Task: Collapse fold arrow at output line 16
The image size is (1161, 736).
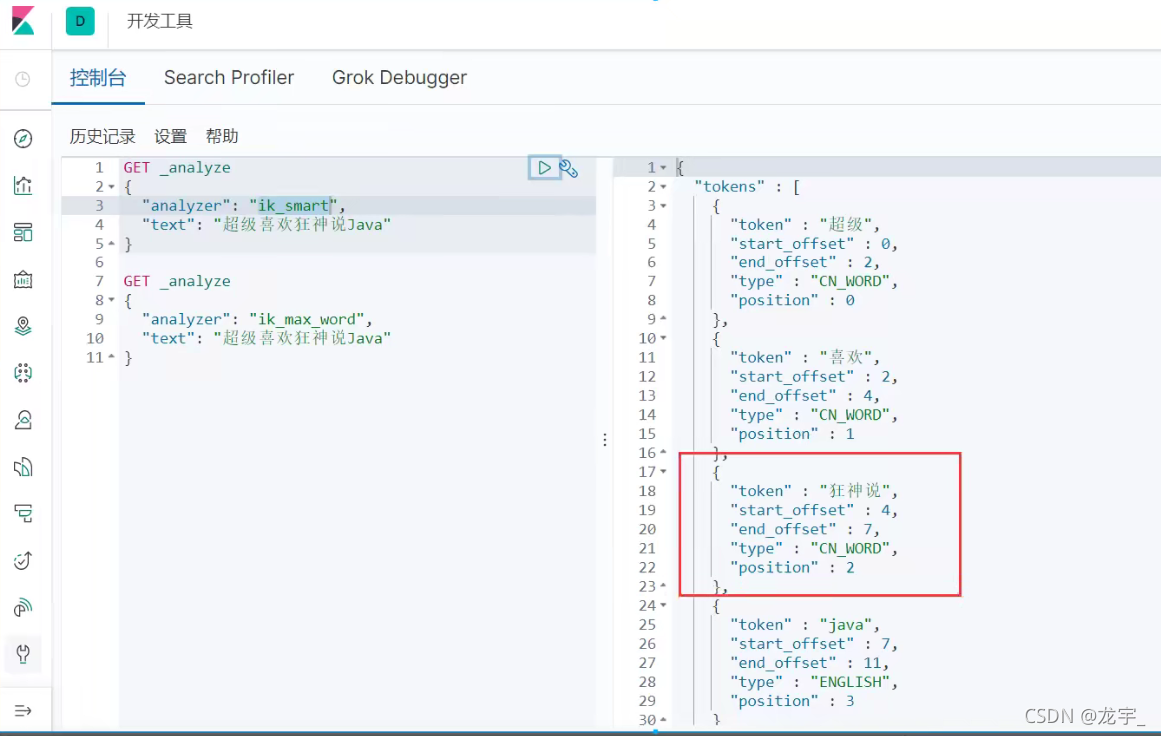Action: point(663,452)
